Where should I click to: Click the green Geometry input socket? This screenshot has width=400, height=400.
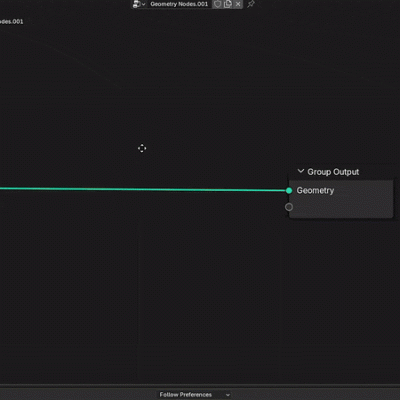point(289,190)
